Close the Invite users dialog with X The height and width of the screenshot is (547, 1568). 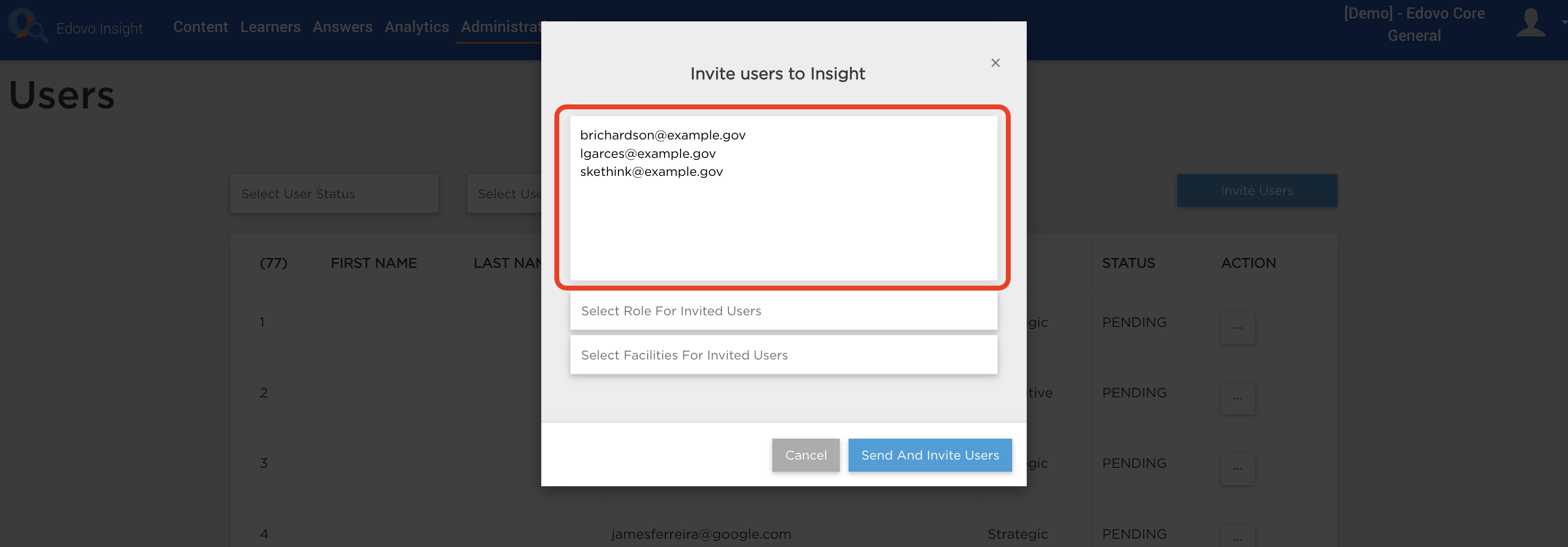995,63
